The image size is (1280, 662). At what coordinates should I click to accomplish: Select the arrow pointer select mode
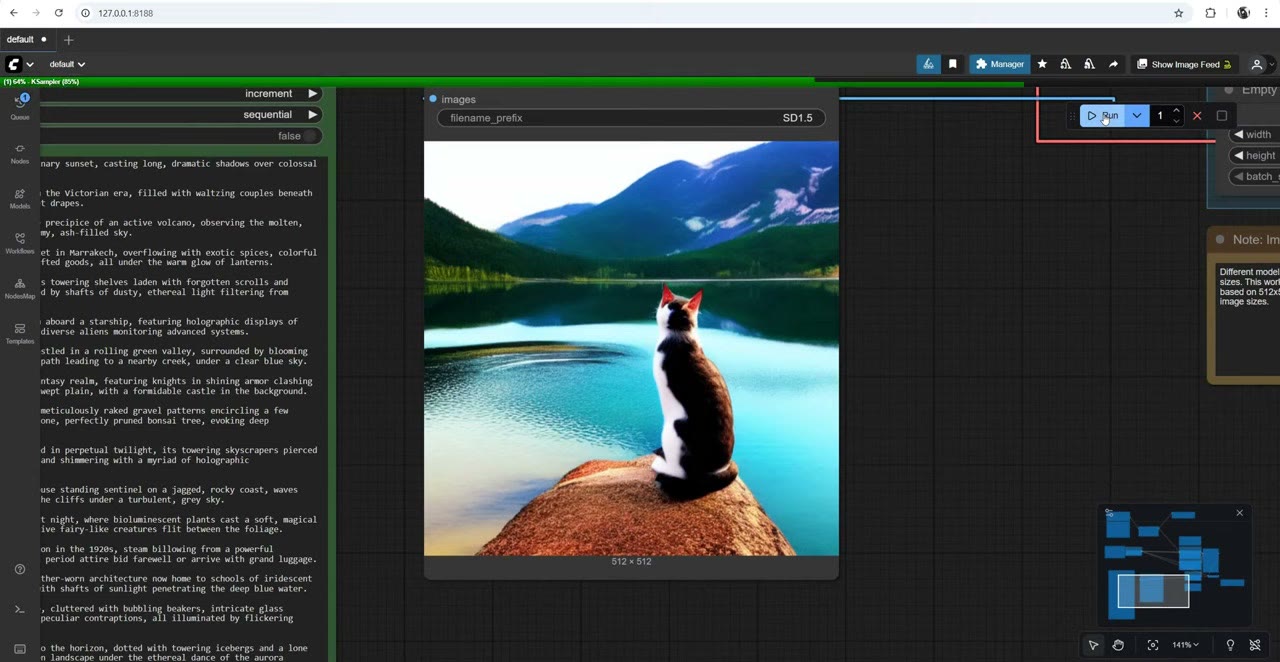coord(1094,645)
